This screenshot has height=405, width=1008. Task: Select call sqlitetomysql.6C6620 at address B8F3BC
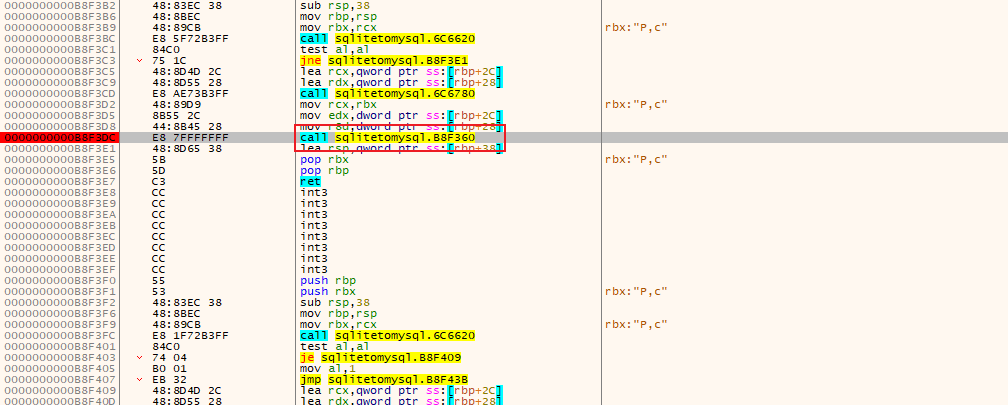[388, 39]
